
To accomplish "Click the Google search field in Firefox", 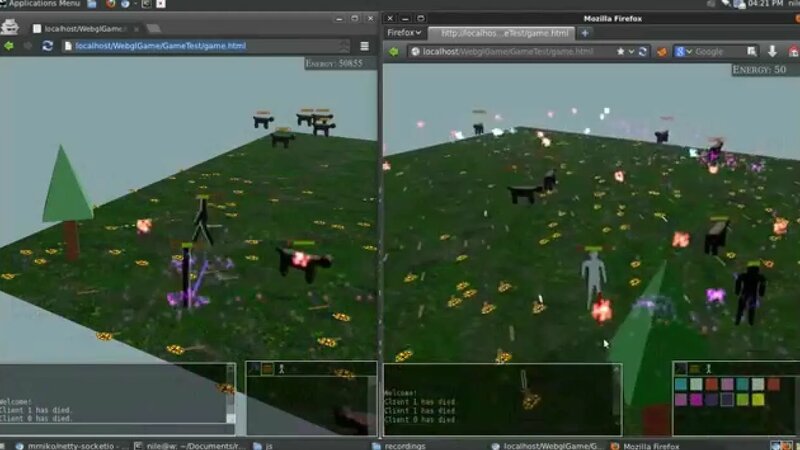I will (x=719, y=52).
